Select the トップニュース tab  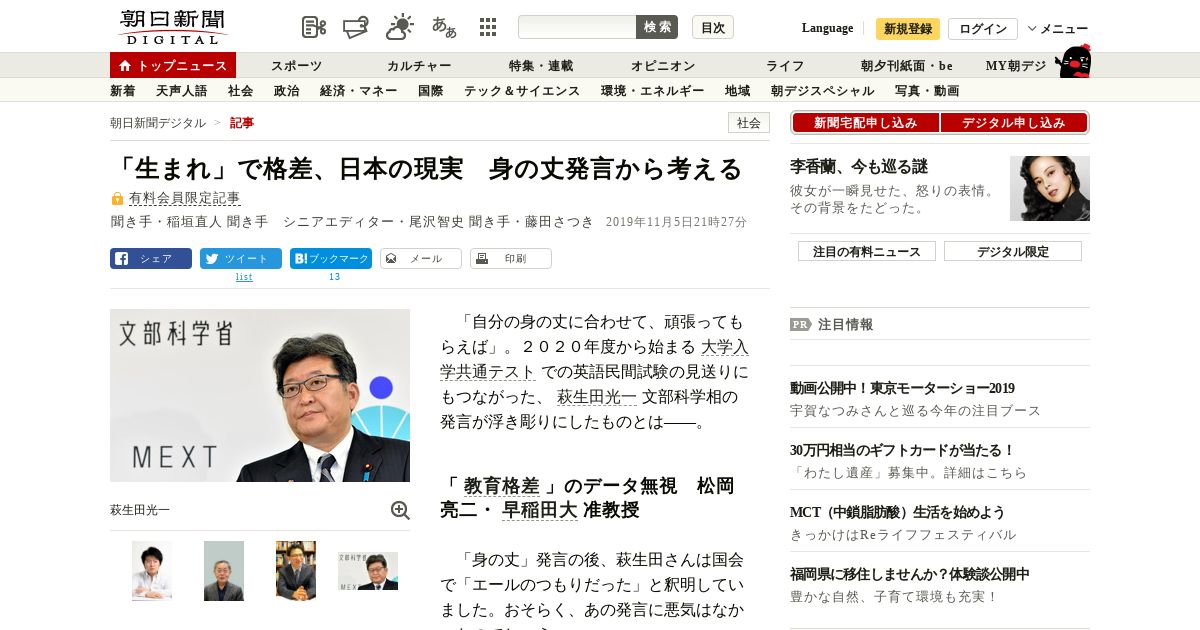[x=173, y=65]
